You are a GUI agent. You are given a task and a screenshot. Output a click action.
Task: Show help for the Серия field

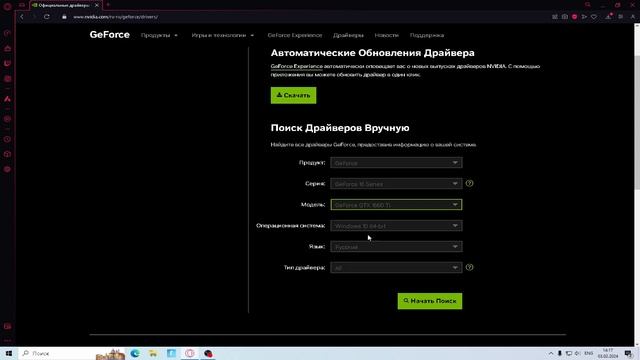tap(469, 183)
